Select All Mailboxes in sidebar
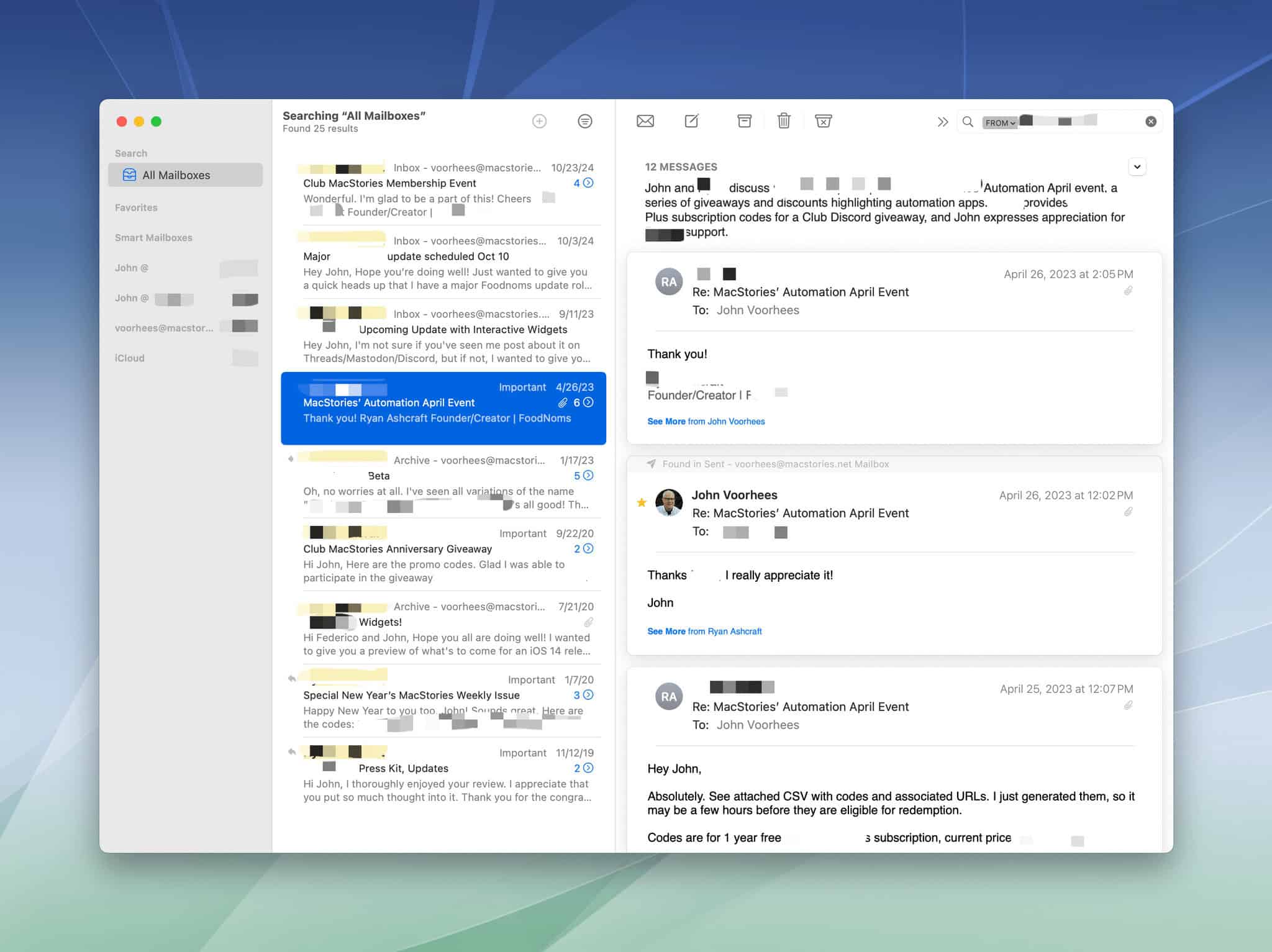1272x952 pixels. tap(185, 175)
